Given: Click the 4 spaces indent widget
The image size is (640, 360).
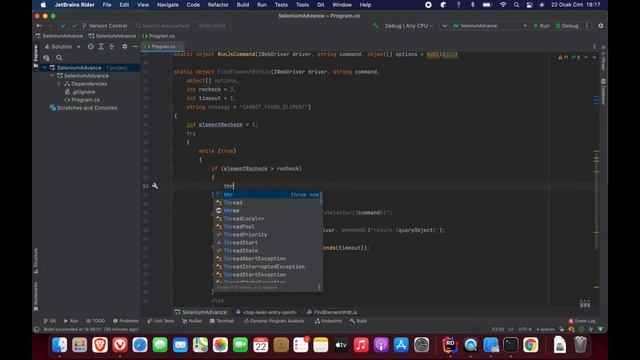Looking at the screenshot, I should point(545,329).
